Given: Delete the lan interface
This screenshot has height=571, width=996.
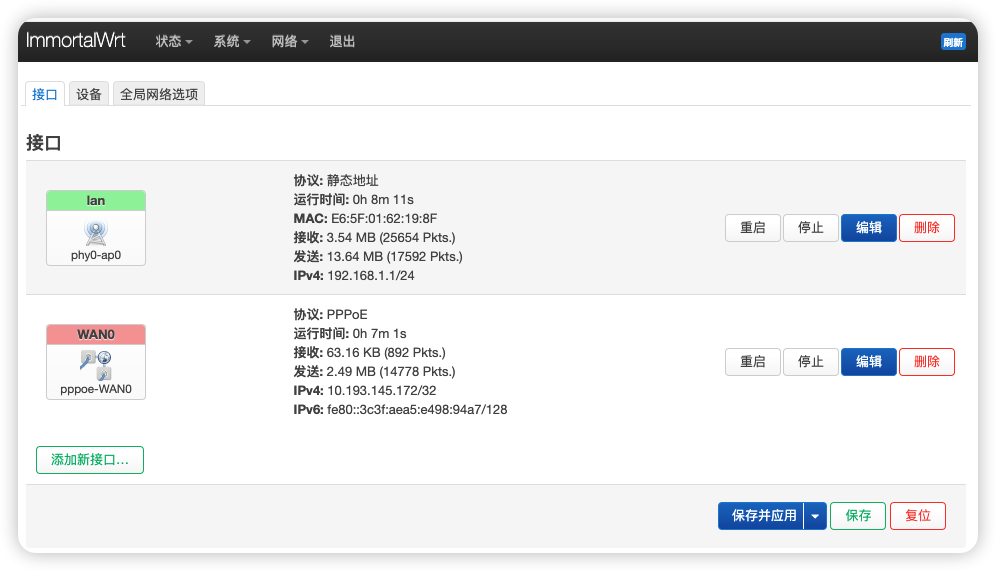Looking at the screenshot, I should click(x=926, y=228).
